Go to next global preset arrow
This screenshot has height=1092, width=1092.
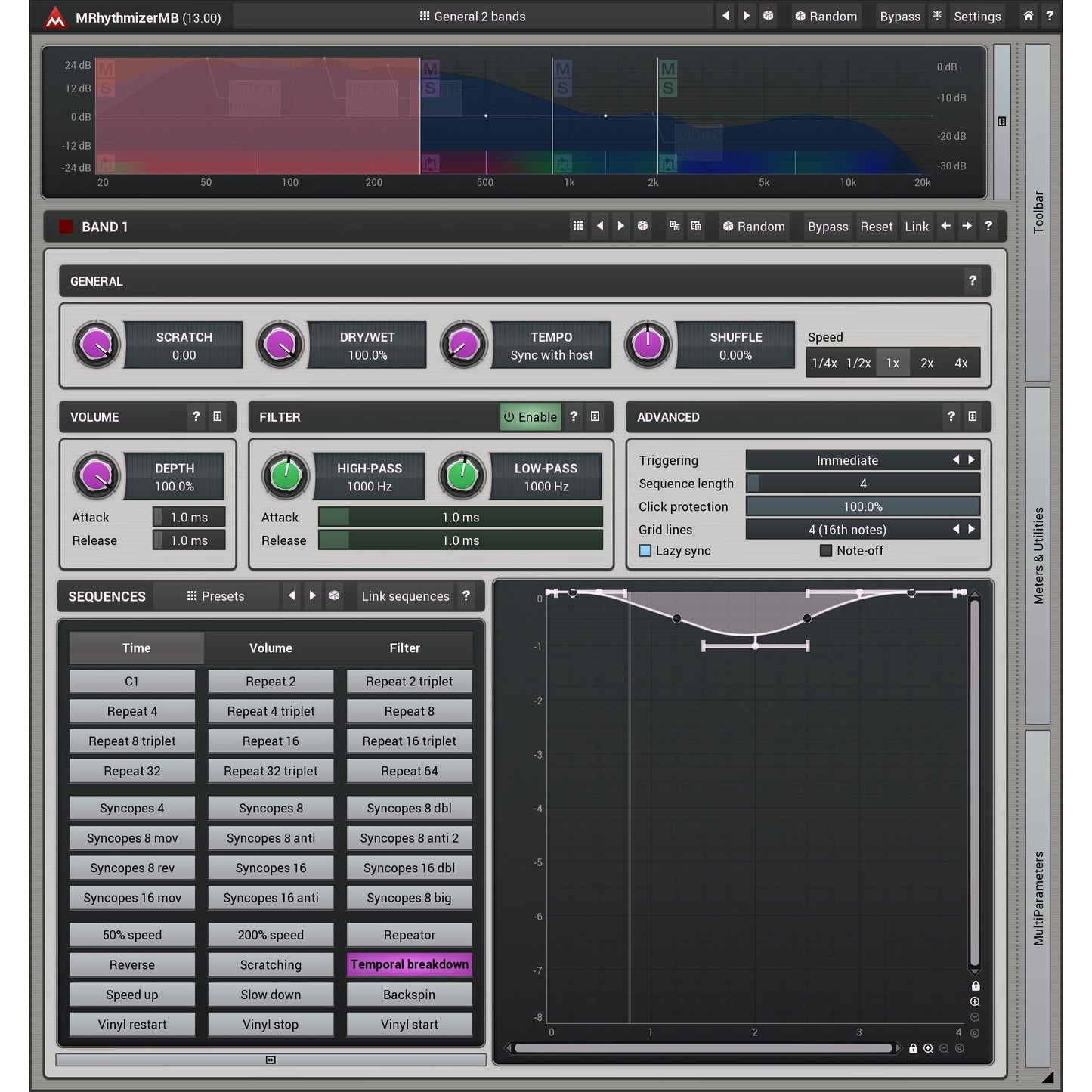[x=747, y=16]
